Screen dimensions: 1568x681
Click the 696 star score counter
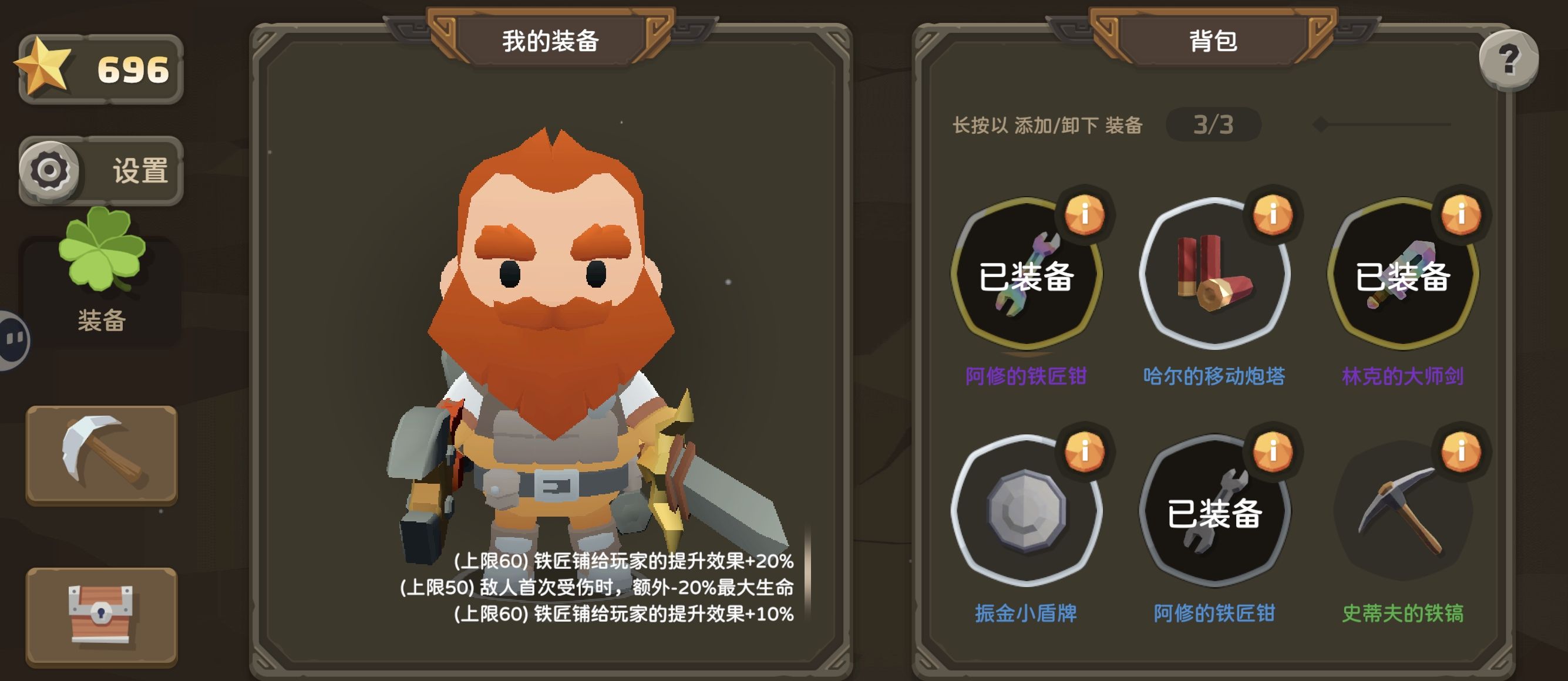pyautogui.click(x=101, y=69)
